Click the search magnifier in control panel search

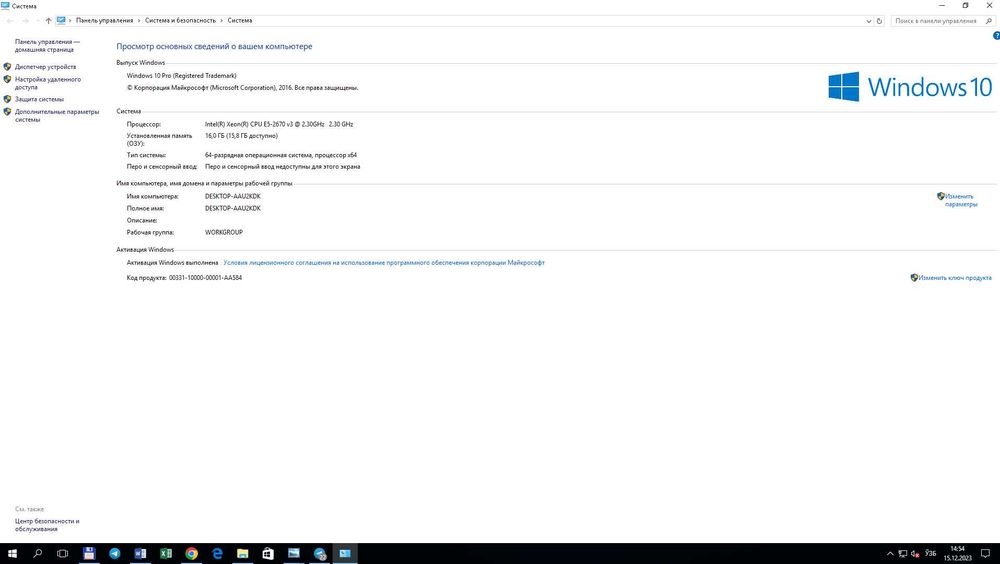pos(989,21)
